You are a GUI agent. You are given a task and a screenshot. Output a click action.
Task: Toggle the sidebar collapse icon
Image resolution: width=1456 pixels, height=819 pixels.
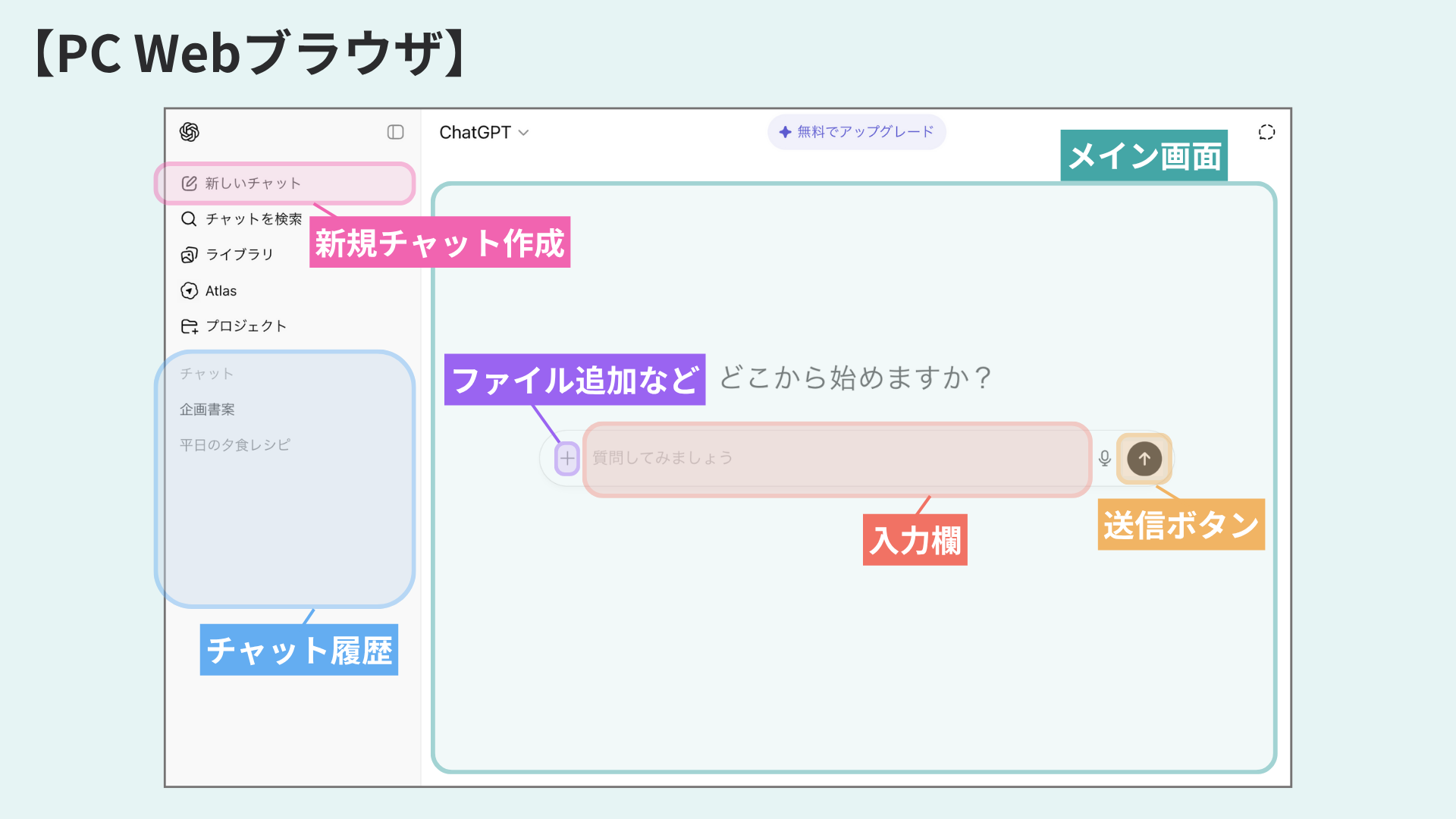click(395, 132)
